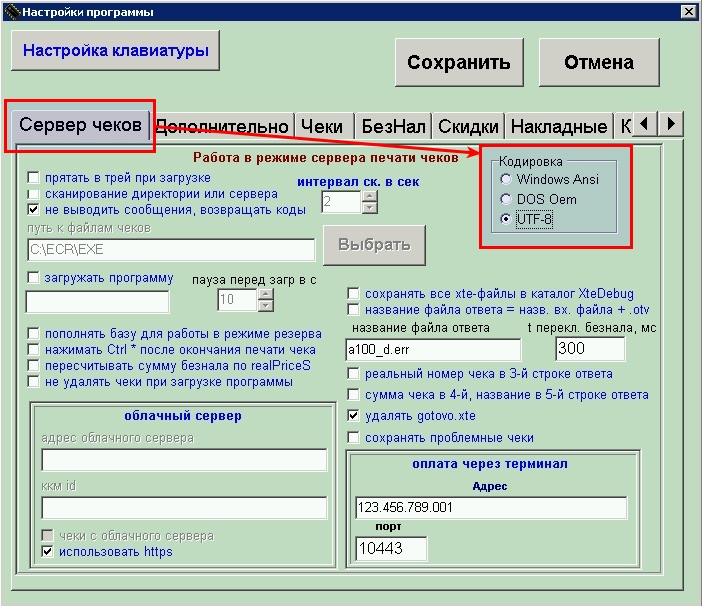The height and width of the screenshot is (606, 702).
Task: Switch to the 'Дополнительно' tab
Action: point(223,127)
